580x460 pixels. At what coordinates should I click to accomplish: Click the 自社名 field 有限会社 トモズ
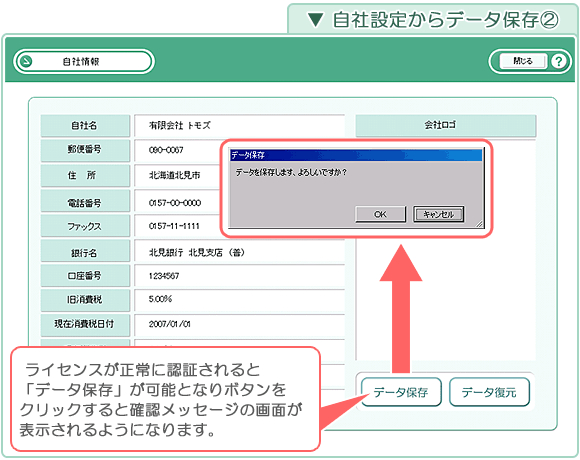point(240,125)
